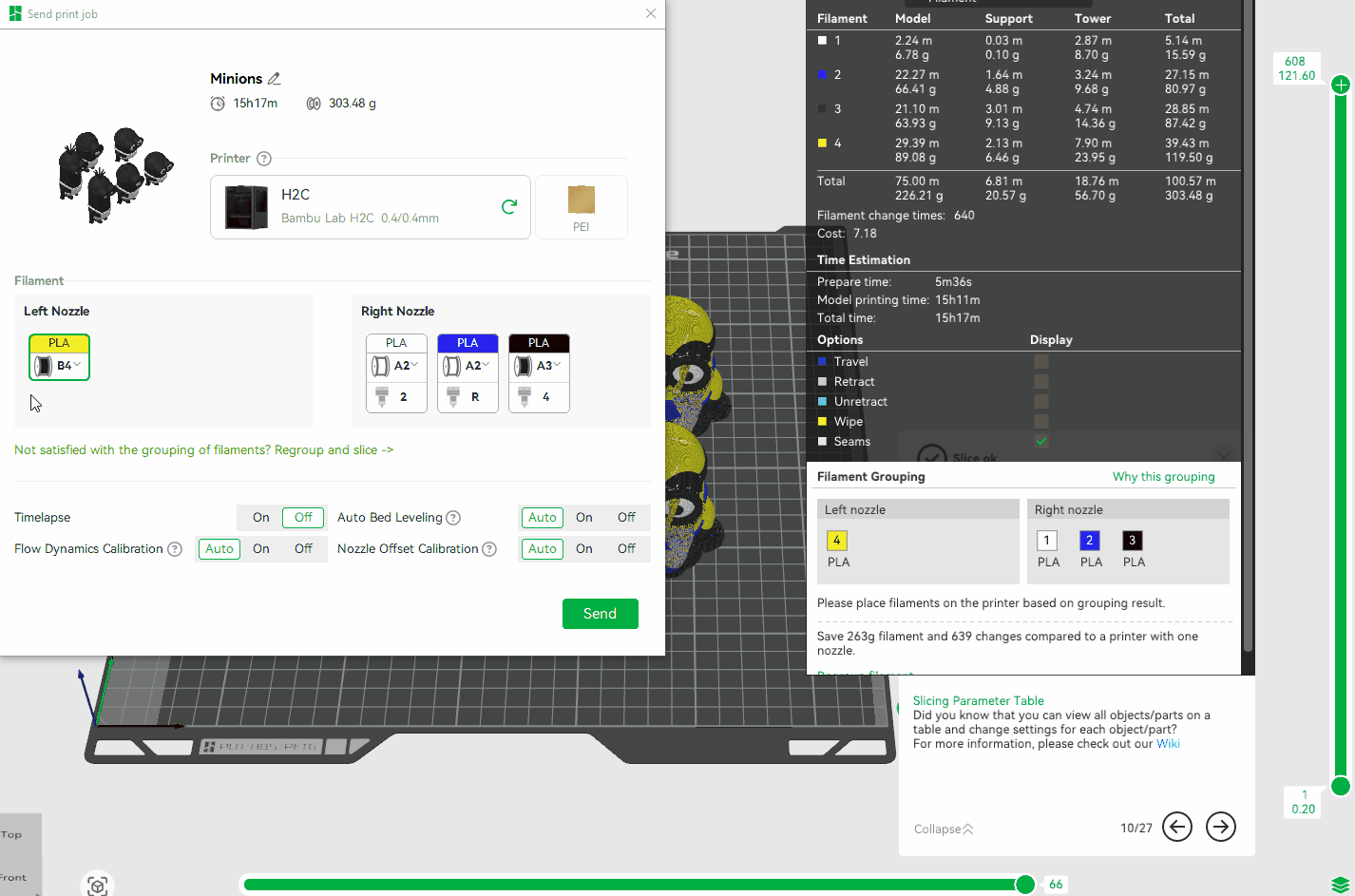This screenshot has height=896, width=1355.
Task: Open Auto Bed Leveling help icon
Action: [453, 518]
